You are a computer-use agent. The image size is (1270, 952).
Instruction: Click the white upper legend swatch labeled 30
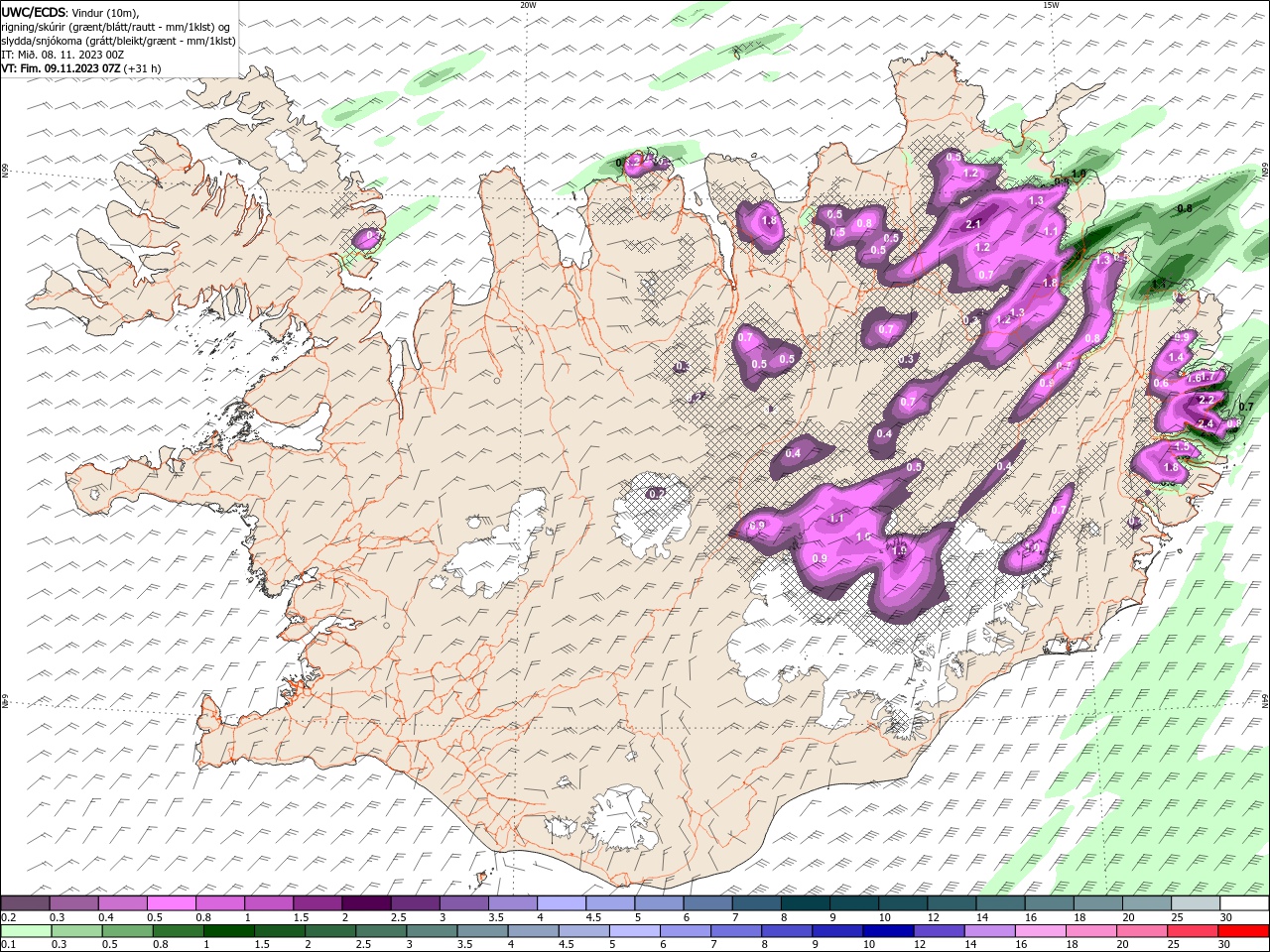pyautogui.click(x=1245, y=903)
